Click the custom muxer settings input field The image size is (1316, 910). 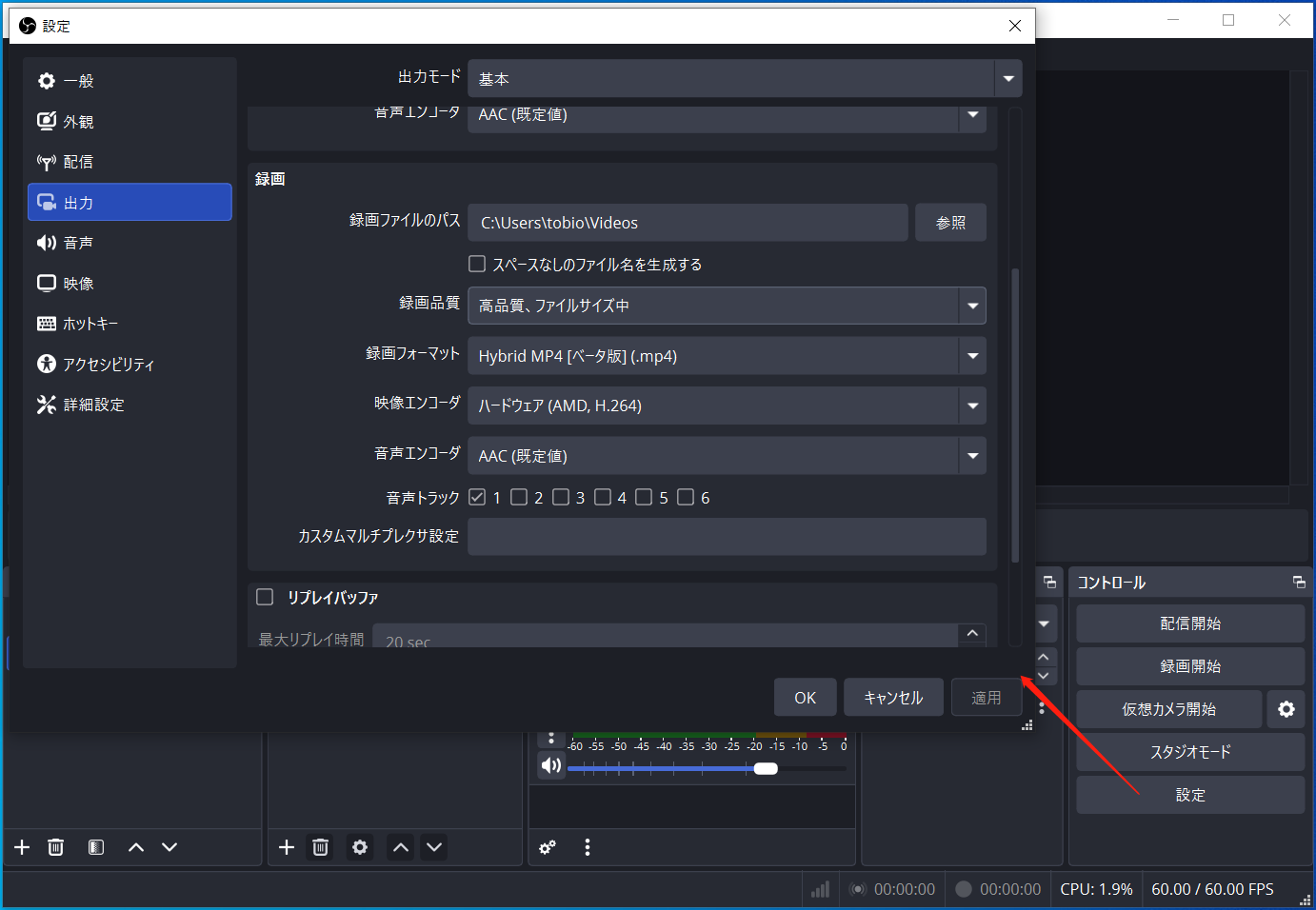[x=727, y=537]
